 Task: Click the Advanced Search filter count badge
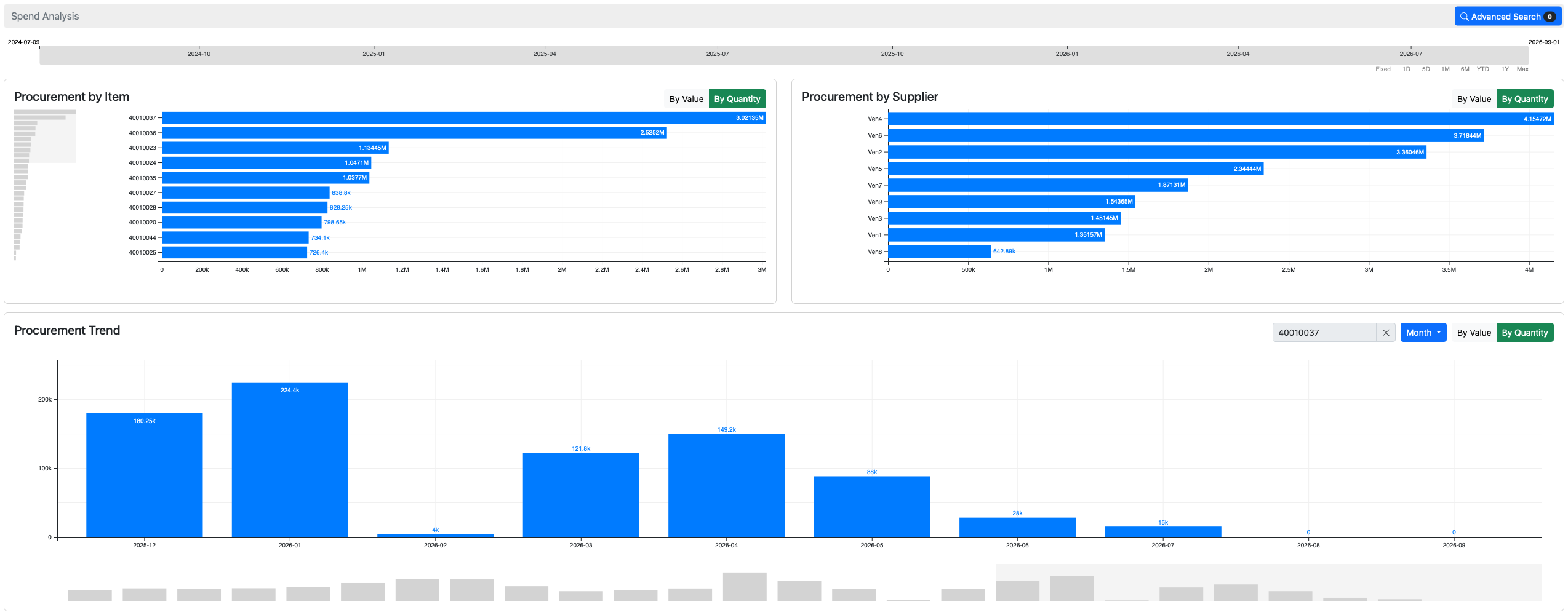point(1550,17)
